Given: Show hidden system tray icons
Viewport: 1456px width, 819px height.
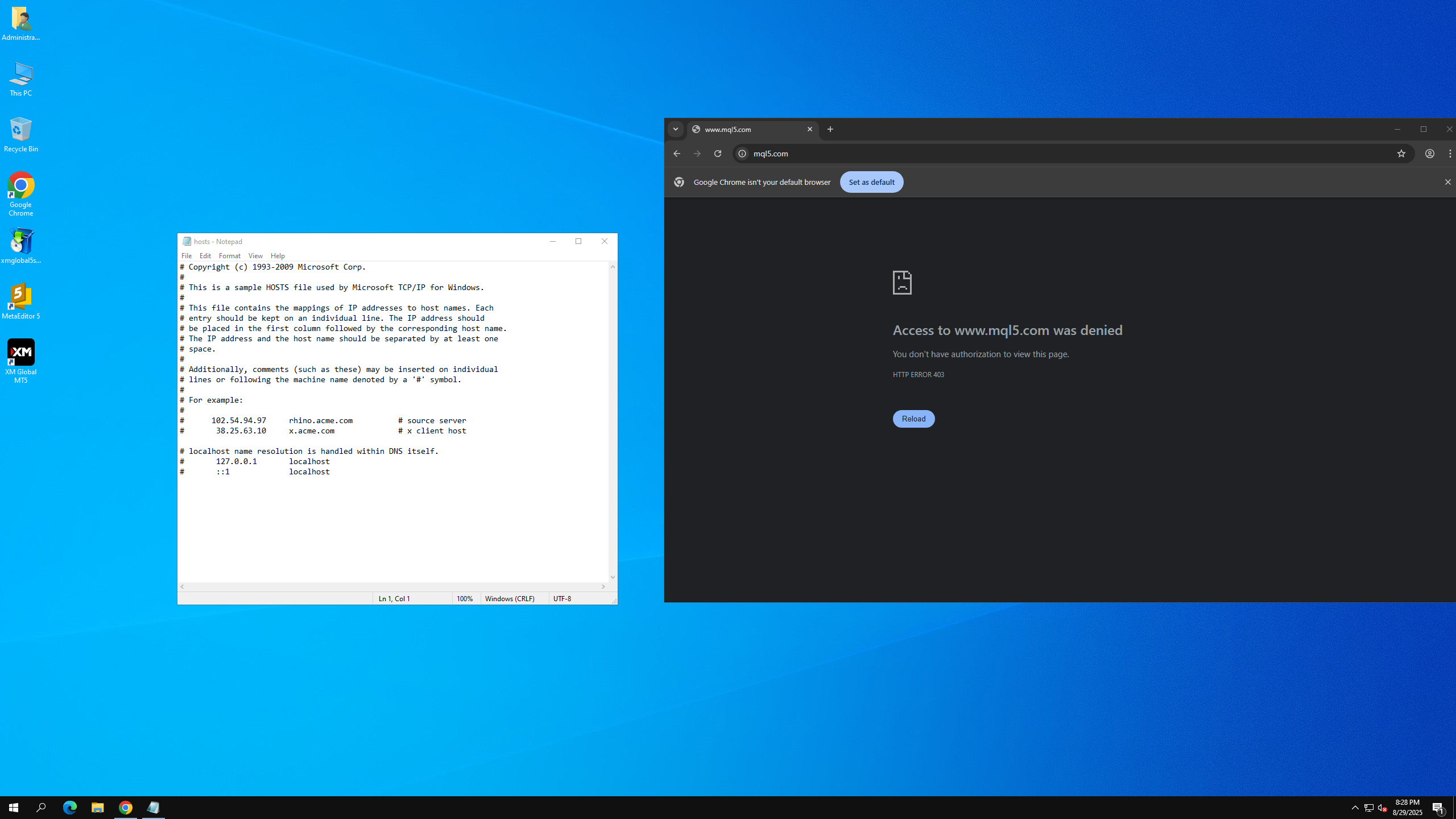Looking at the screenshot, I should [1355, 807].
